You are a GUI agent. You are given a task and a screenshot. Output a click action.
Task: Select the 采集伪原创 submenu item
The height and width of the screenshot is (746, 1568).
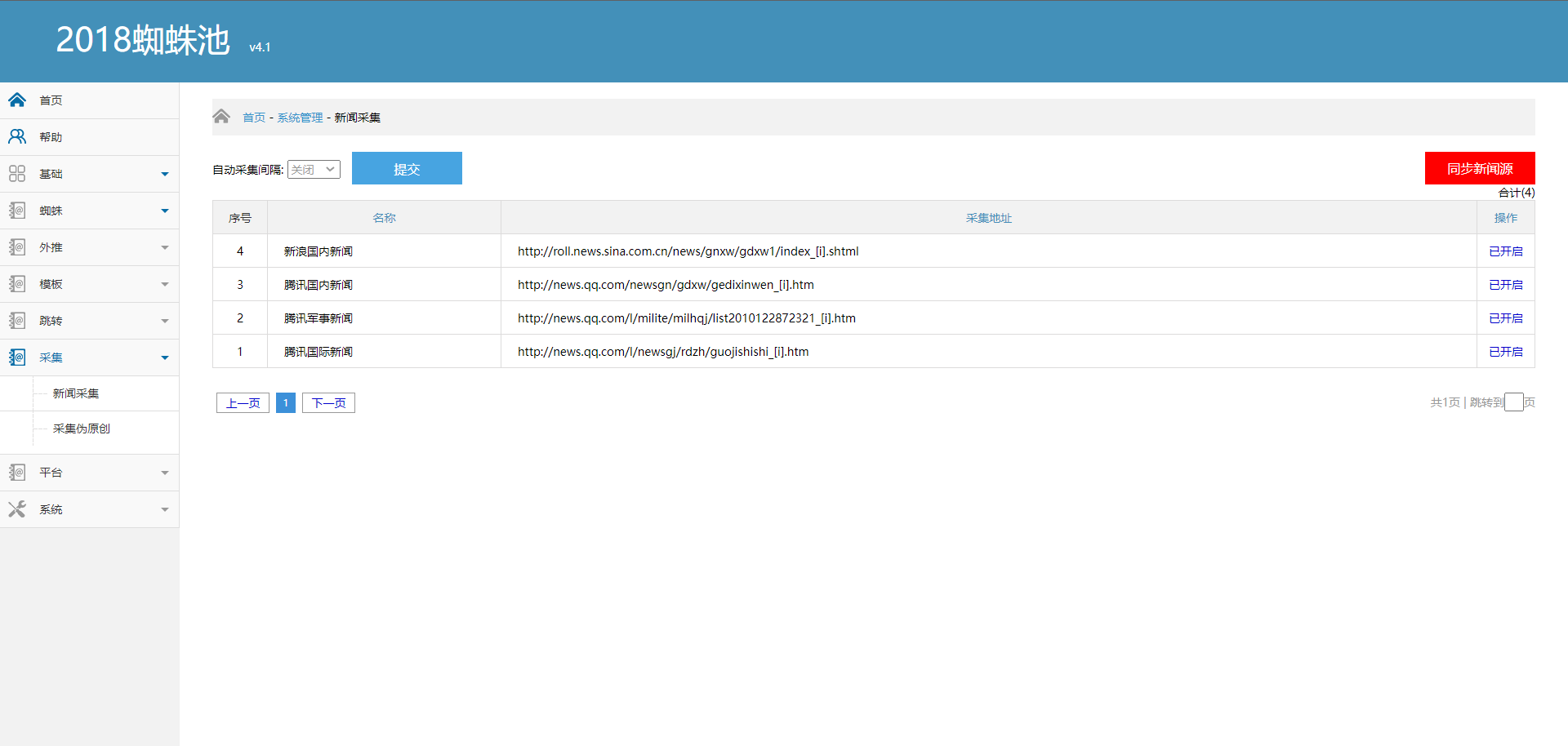pyautogui.click(x=82, y=429)
